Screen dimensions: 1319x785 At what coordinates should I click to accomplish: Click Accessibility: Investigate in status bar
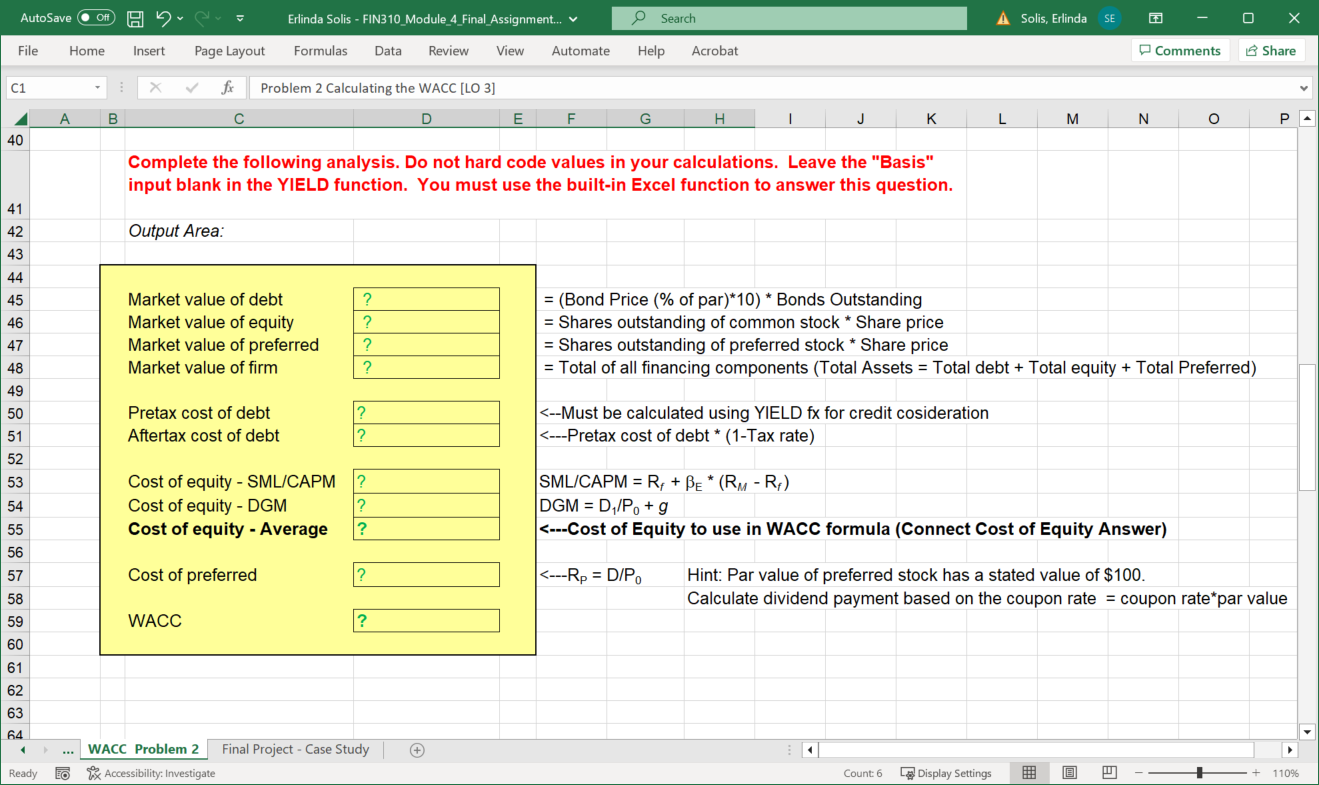coord(151,773)
